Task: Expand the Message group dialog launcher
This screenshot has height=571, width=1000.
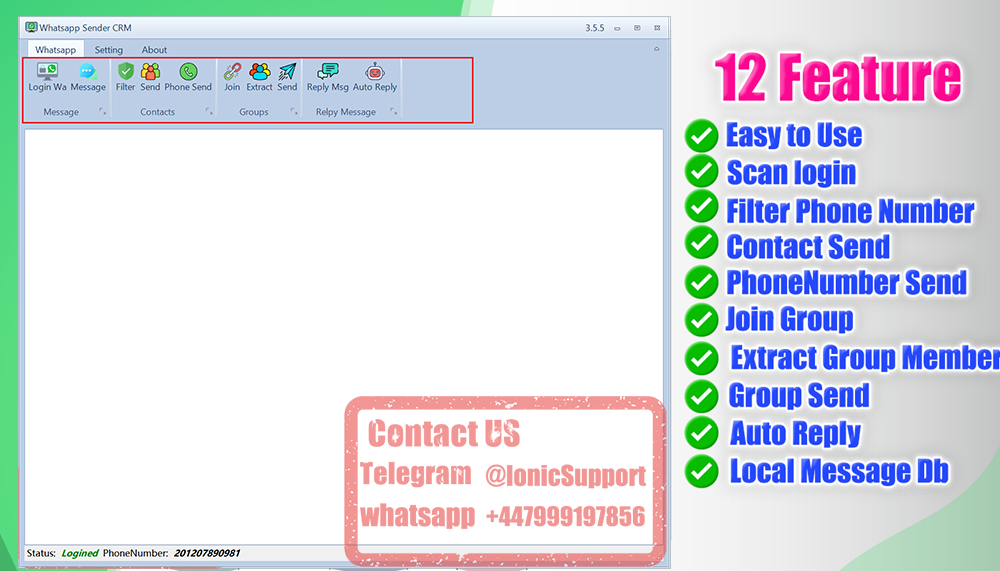Action: [103, 112]
